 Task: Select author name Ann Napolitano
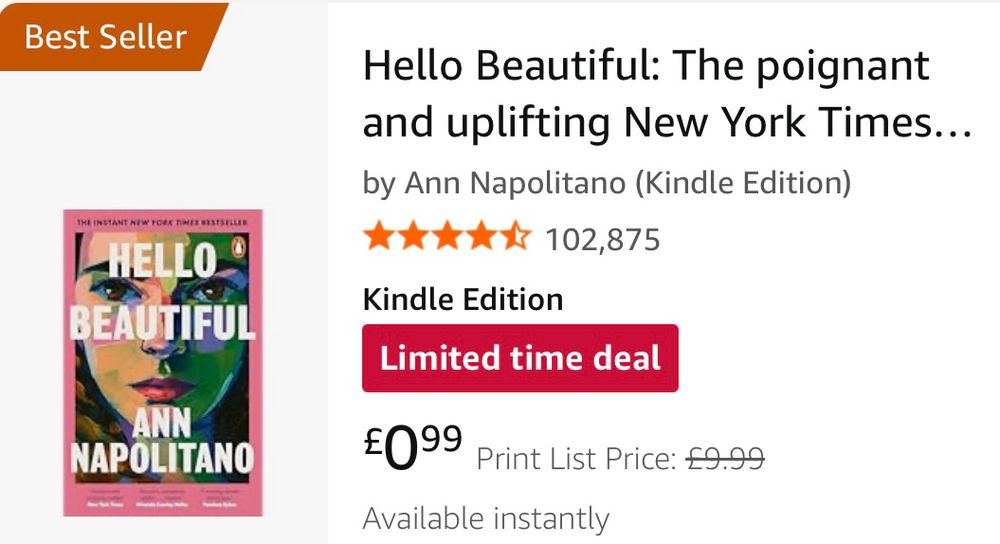pos(516,182)
